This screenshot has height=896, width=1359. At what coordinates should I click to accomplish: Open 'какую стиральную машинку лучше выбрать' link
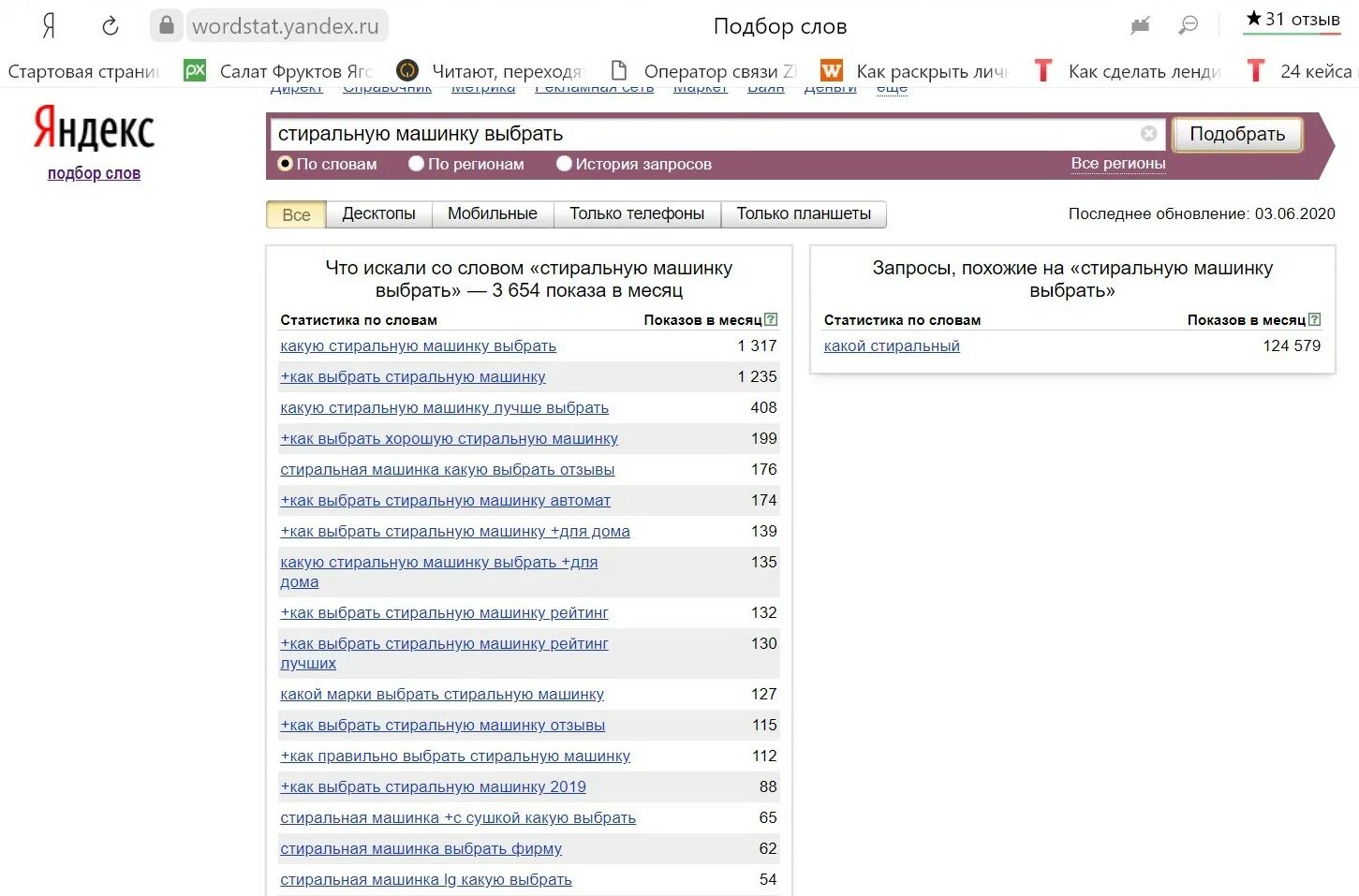click(444, 407)
